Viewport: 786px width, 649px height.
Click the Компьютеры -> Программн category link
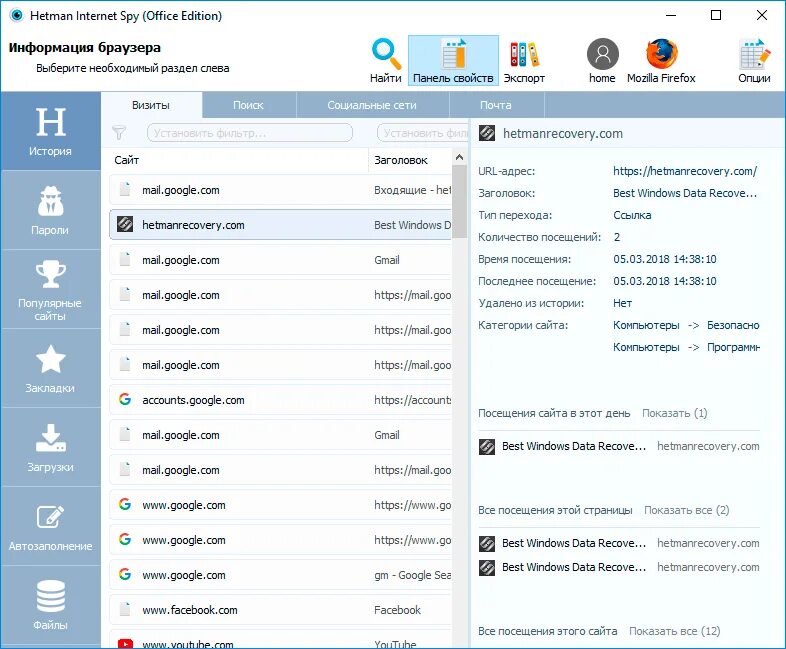pos(686,347)
